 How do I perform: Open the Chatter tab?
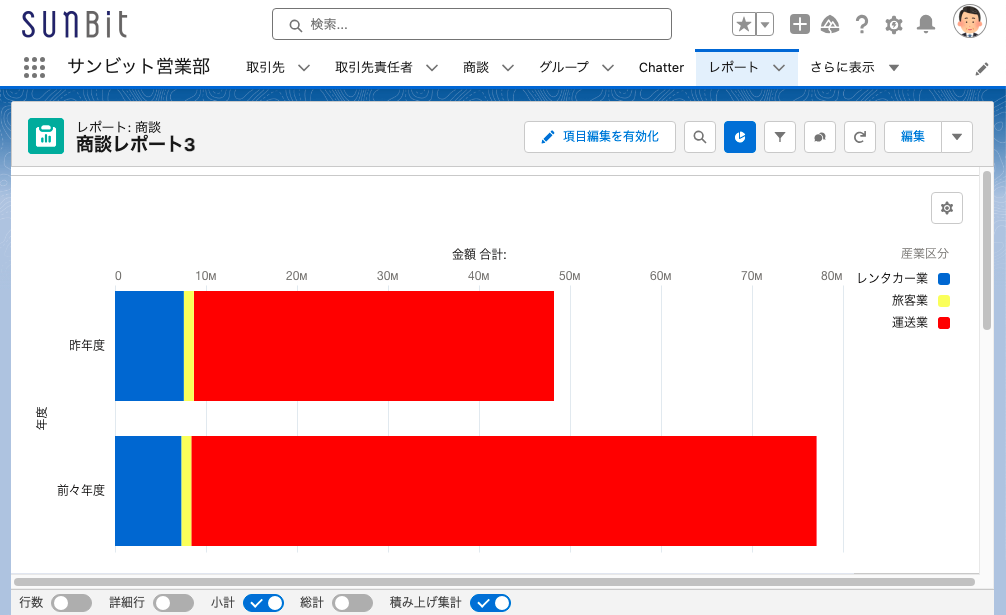[x=661, y=67]
